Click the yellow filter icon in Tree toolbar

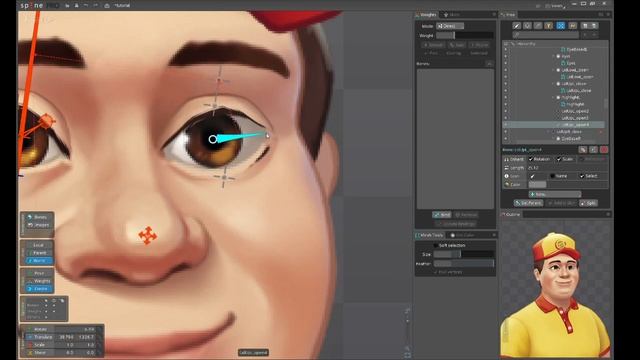[x=549, y=26]
